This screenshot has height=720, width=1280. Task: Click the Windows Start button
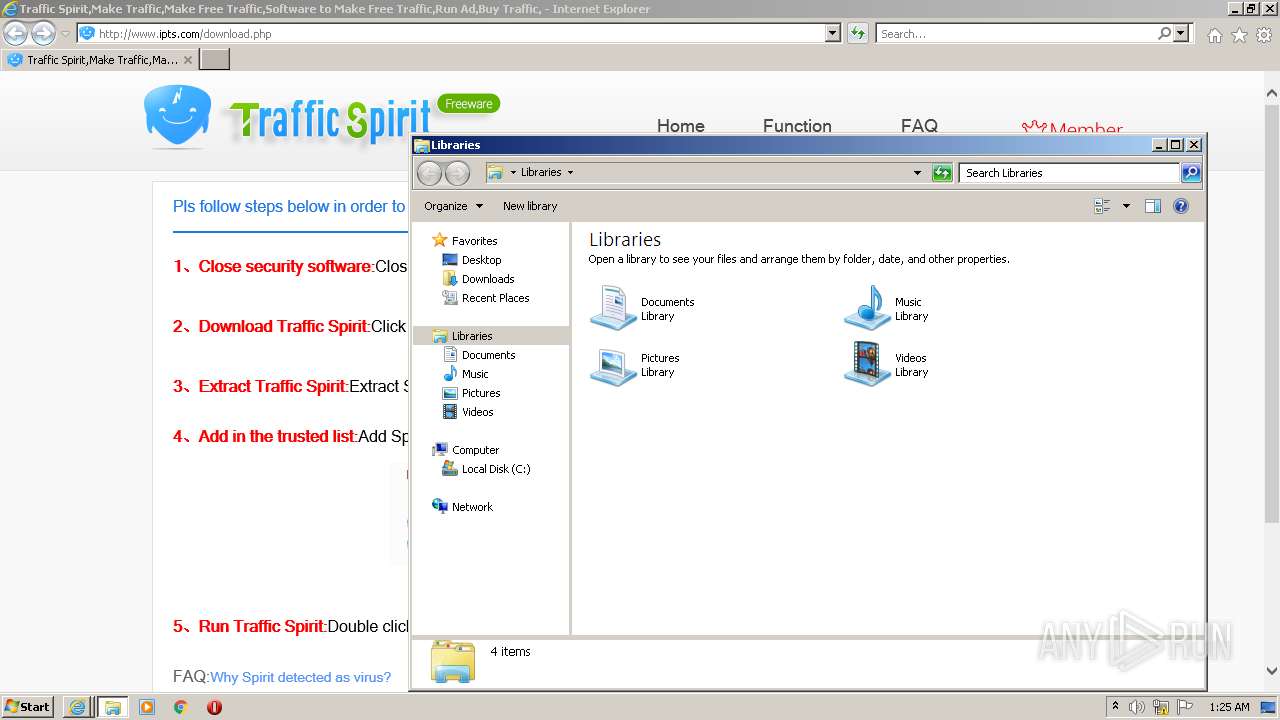[x=28, y=706]
